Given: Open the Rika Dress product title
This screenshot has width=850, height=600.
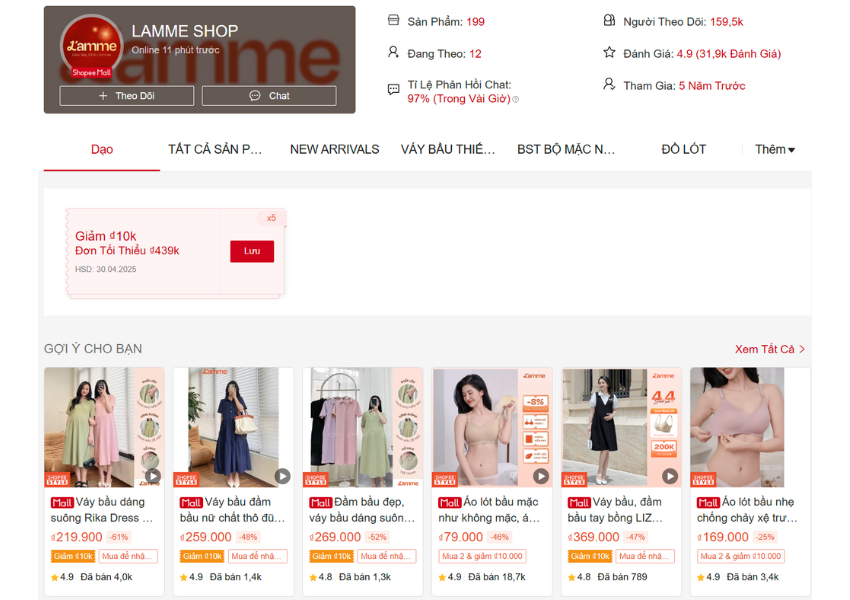Looking at the screenshot, I should pos(102,510).
